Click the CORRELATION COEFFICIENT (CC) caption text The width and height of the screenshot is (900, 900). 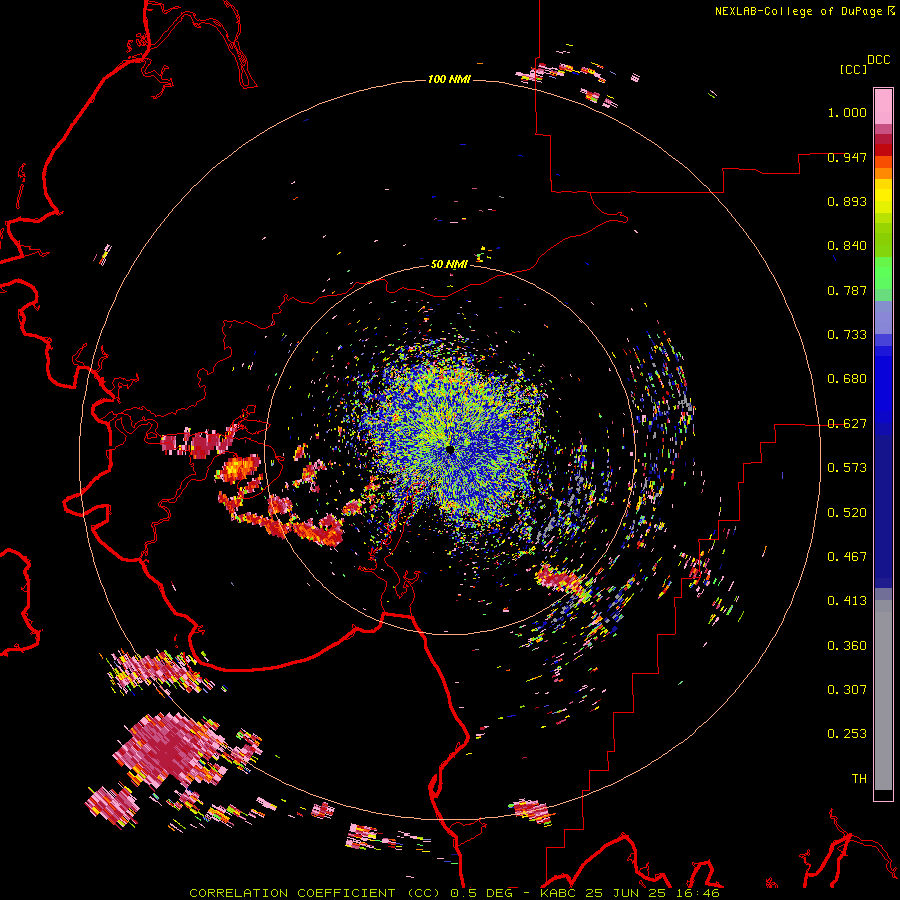[x=315, y=893]
